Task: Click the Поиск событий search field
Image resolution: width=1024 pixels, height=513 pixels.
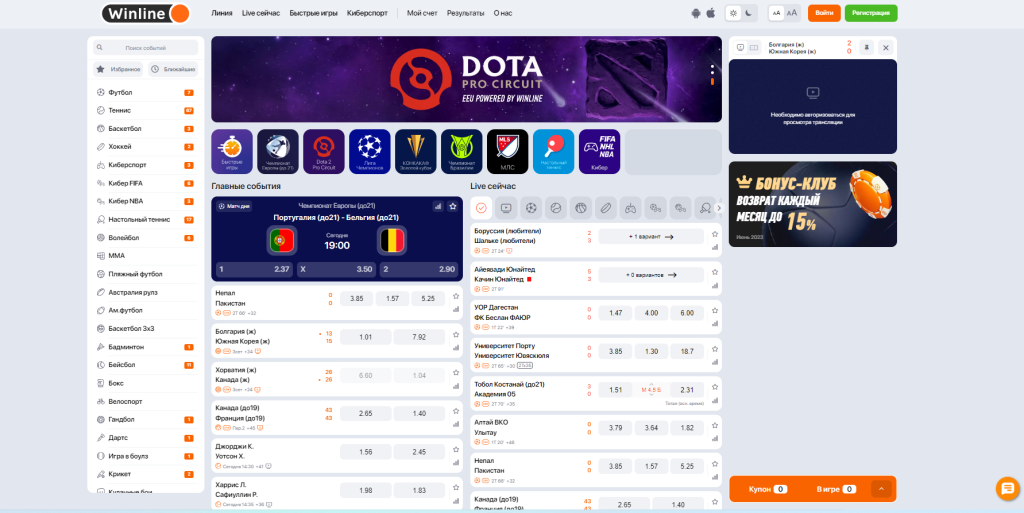Action: click(x=146, y=47)
